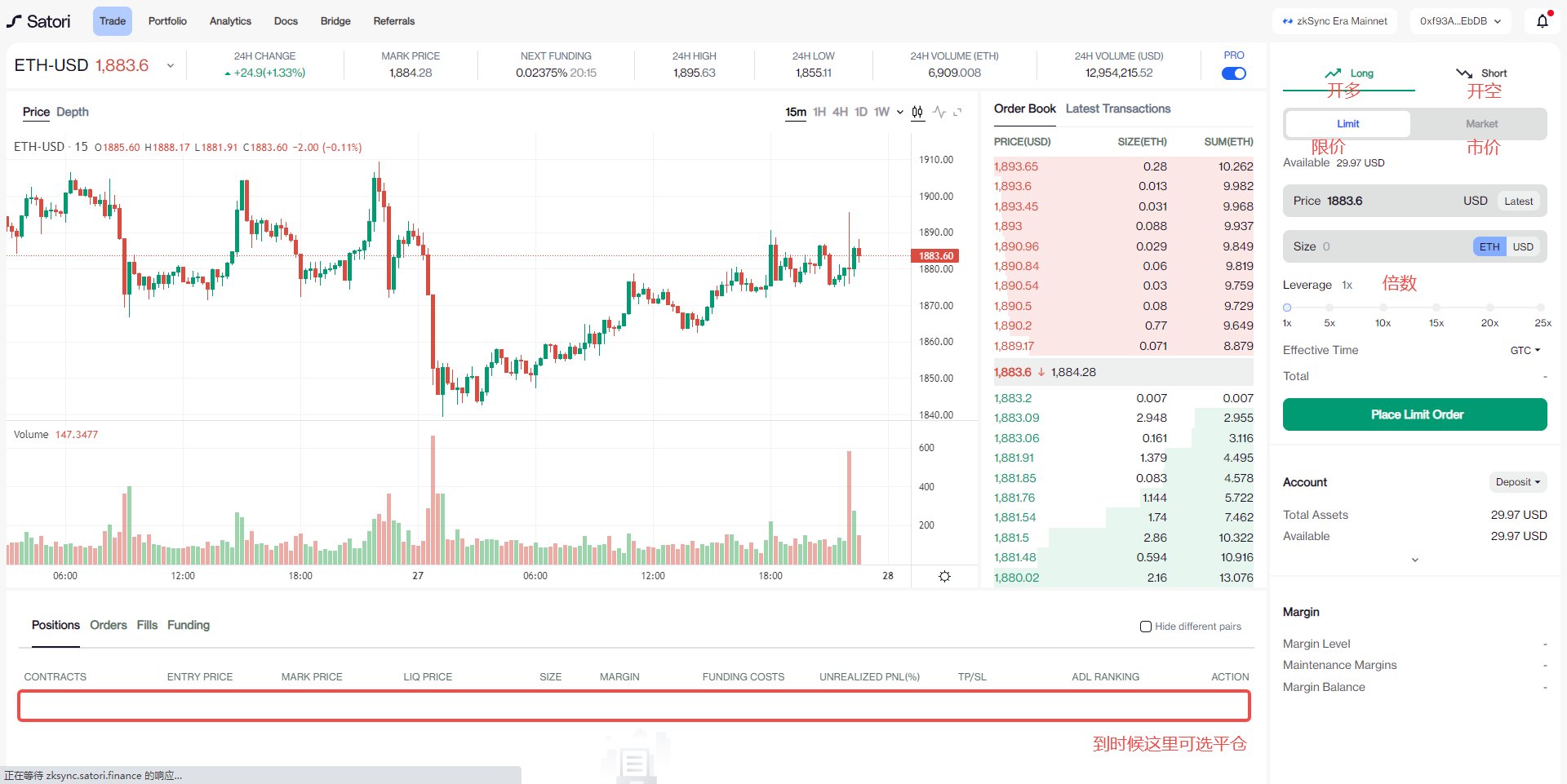Switch to the line chart icon
1567x784 pixels.
click(x=939, y=112)
